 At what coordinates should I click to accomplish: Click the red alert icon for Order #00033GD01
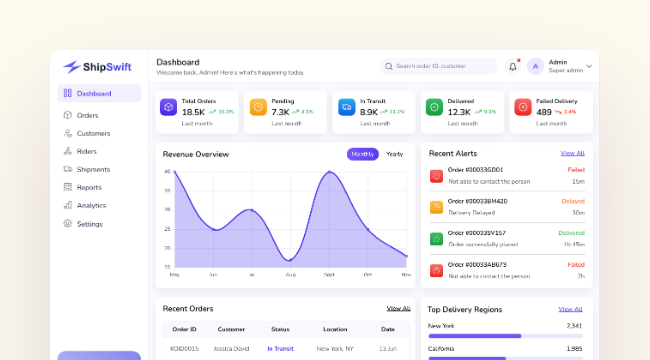436,176
